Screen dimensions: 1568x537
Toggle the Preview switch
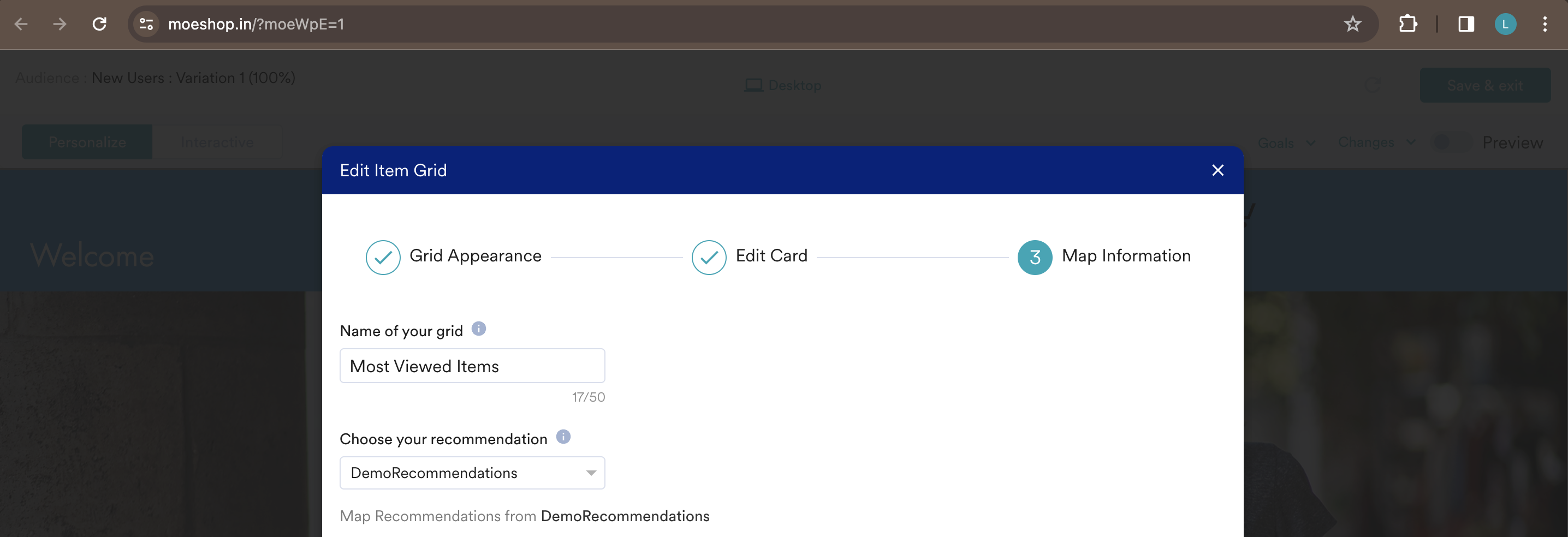pyautogui.click(x=1452, y=142)
